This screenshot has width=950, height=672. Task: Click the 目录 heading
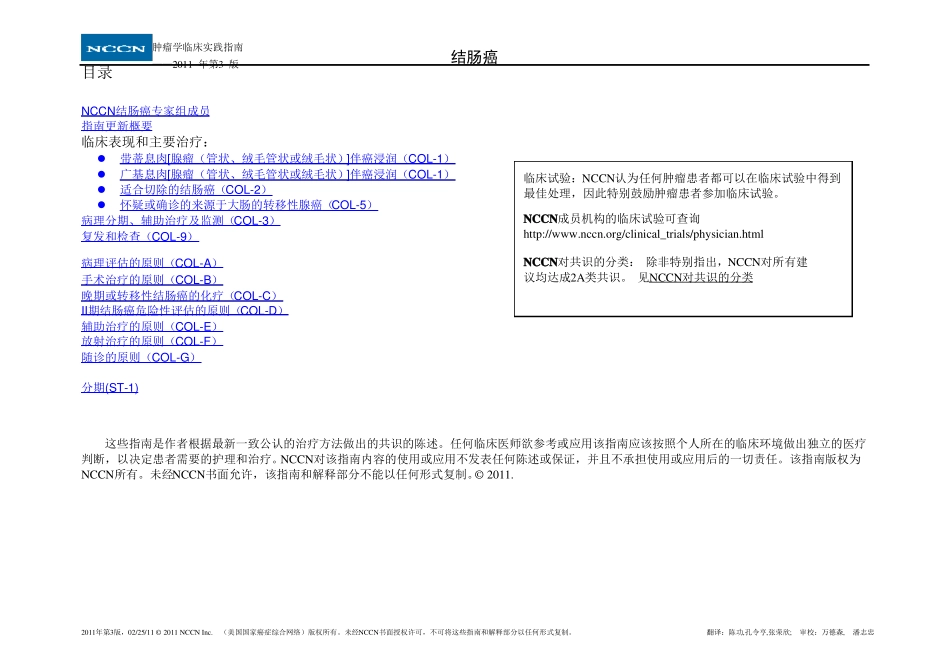(x=97, y=73)
